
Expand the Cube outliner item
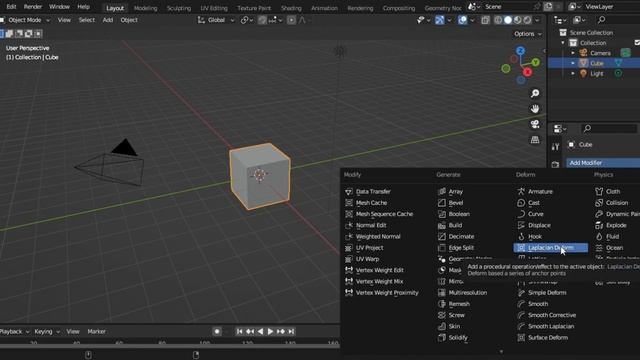click(x=573, y=63)
